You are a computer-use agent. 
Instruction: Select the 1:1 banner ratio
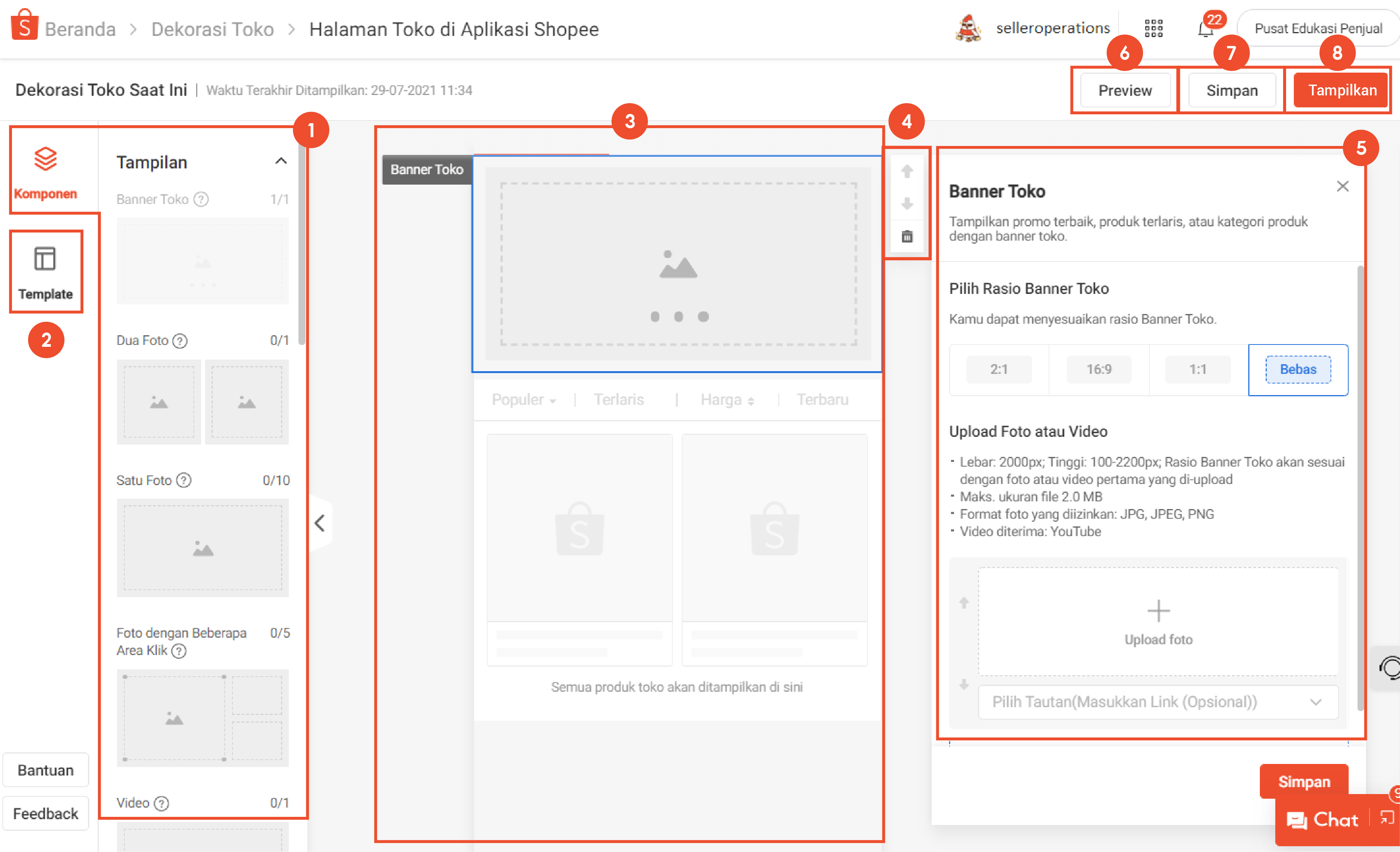coord(1198,370)
